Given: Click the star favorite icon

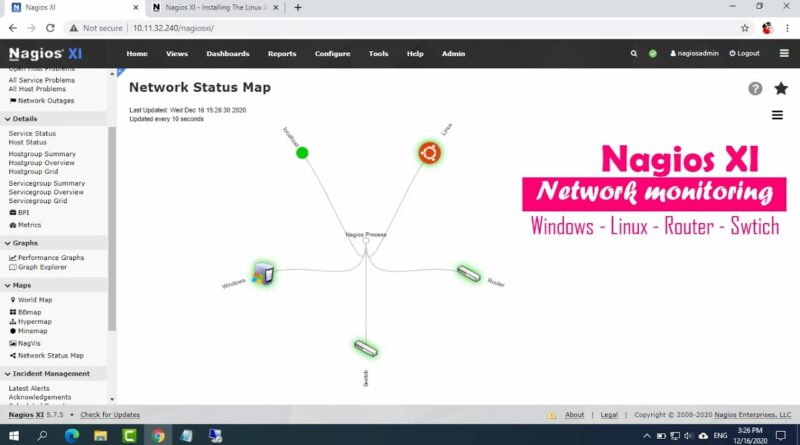Looking at the screenshot, I should [x=781, y=88].
